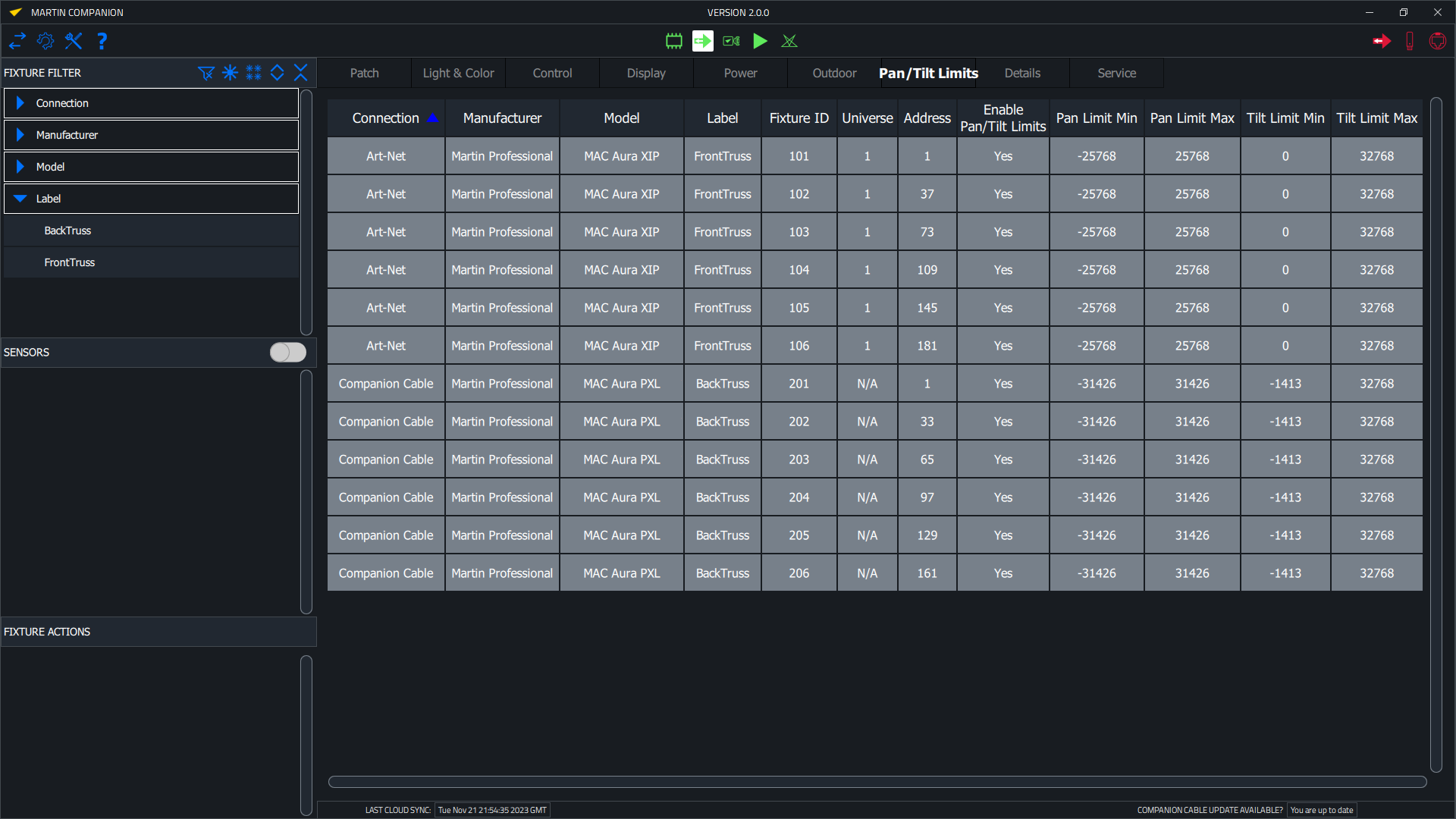The image size is (1456, 819).
Task: Click the blue swap arrows icon
Action: click(17, 41)
